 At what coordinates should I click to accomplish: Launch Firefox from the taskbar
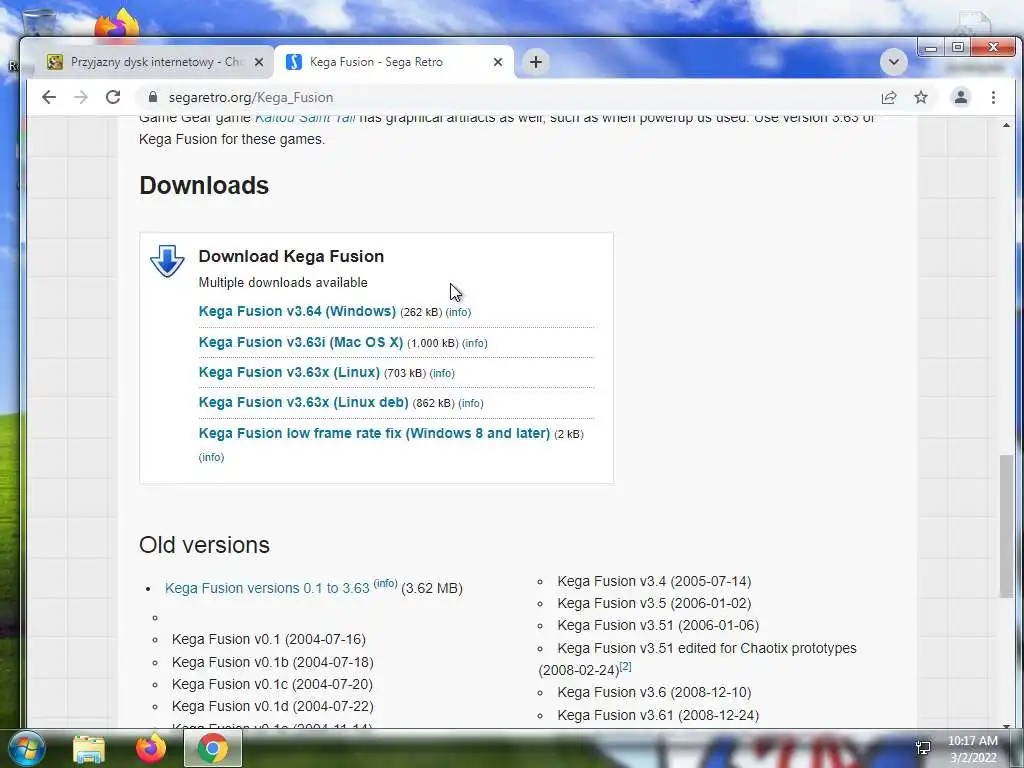click(x=151, y=748)
